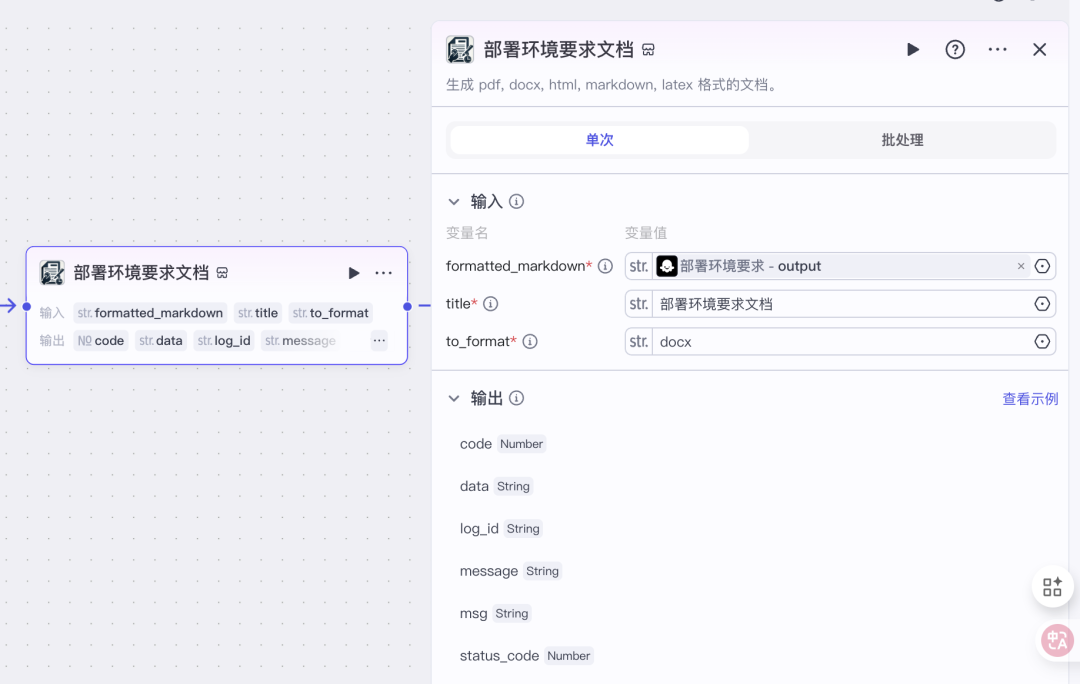Click info icon beside to_format variable
This screenshot has height=684, width=1080.
[x=530, y=342]
